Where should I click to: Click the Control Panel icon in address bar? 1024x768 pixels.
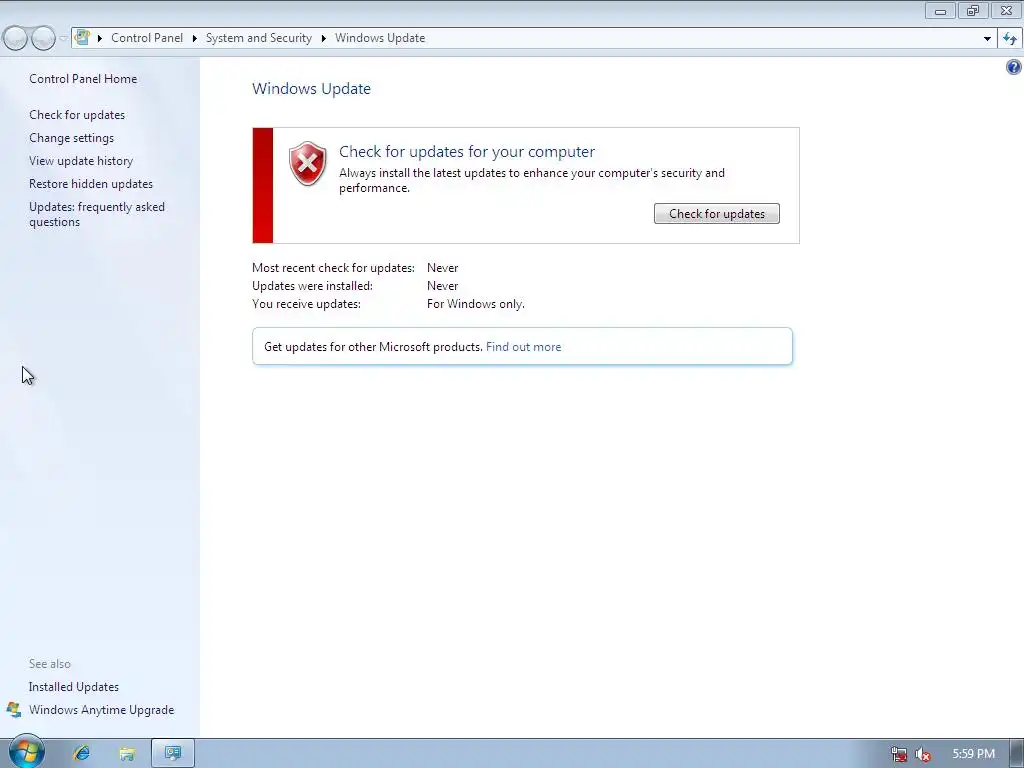coord(82,37)
